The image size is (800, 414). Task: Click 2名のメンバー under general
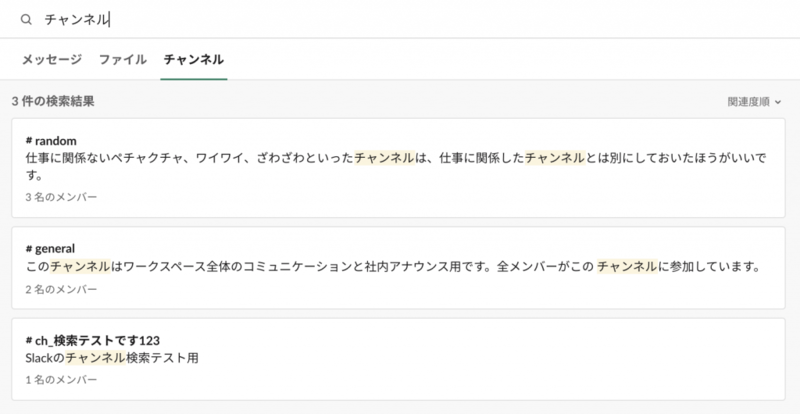[x=61, y=289]
